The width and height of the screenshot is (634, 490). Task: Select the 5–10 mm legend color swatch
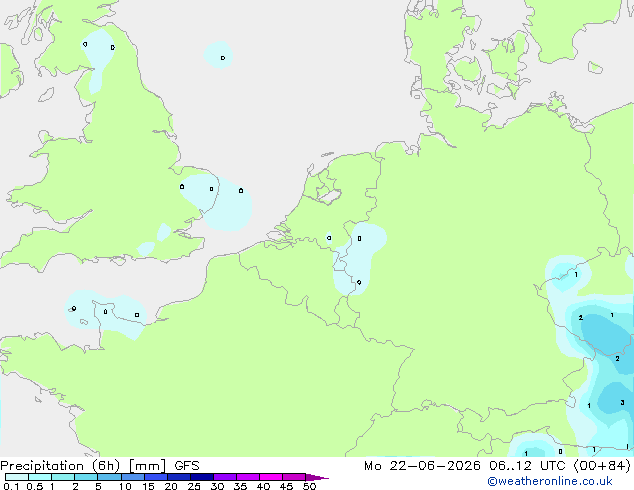(109, 477)
